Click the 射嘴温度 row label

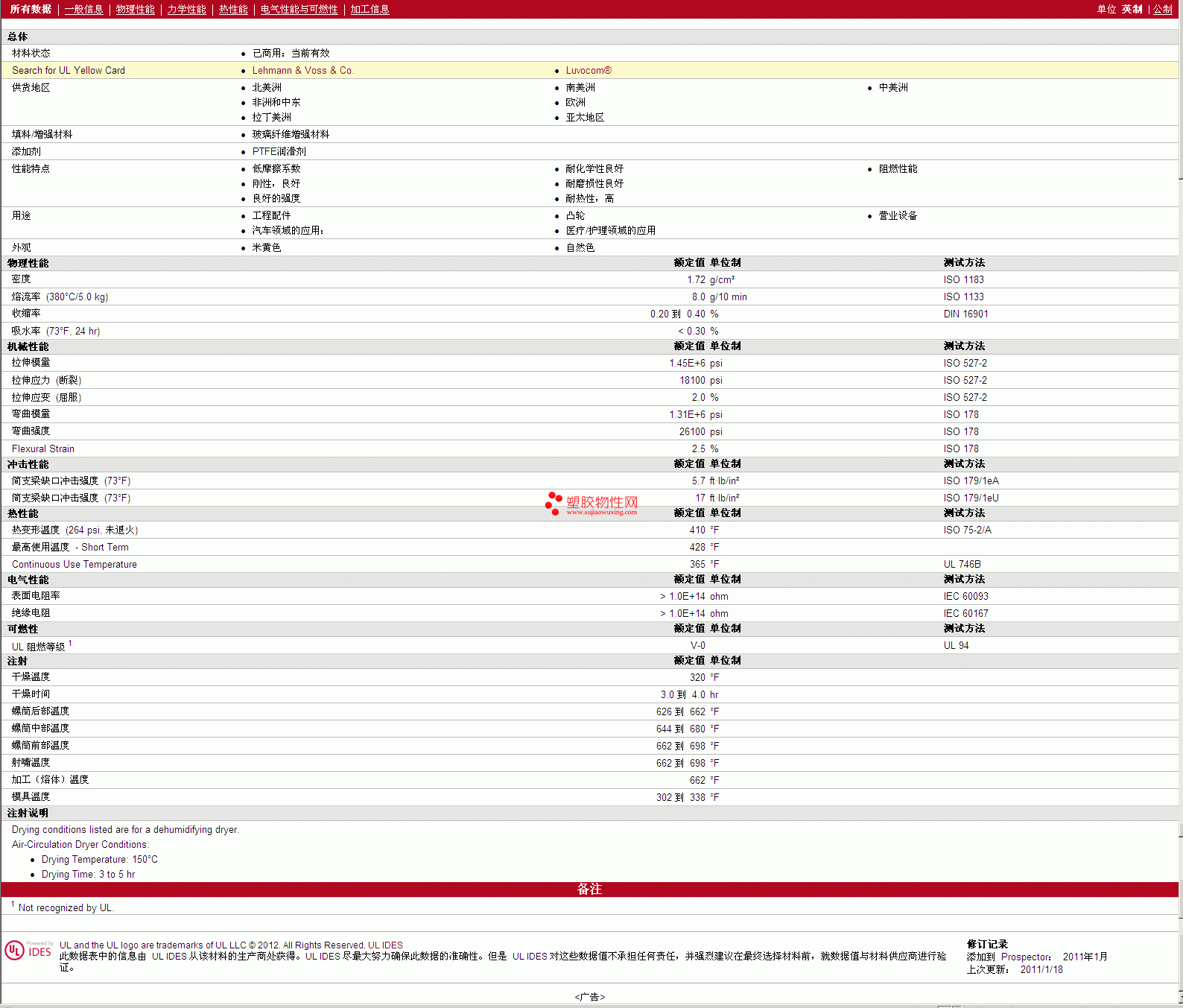click(31, 762)
